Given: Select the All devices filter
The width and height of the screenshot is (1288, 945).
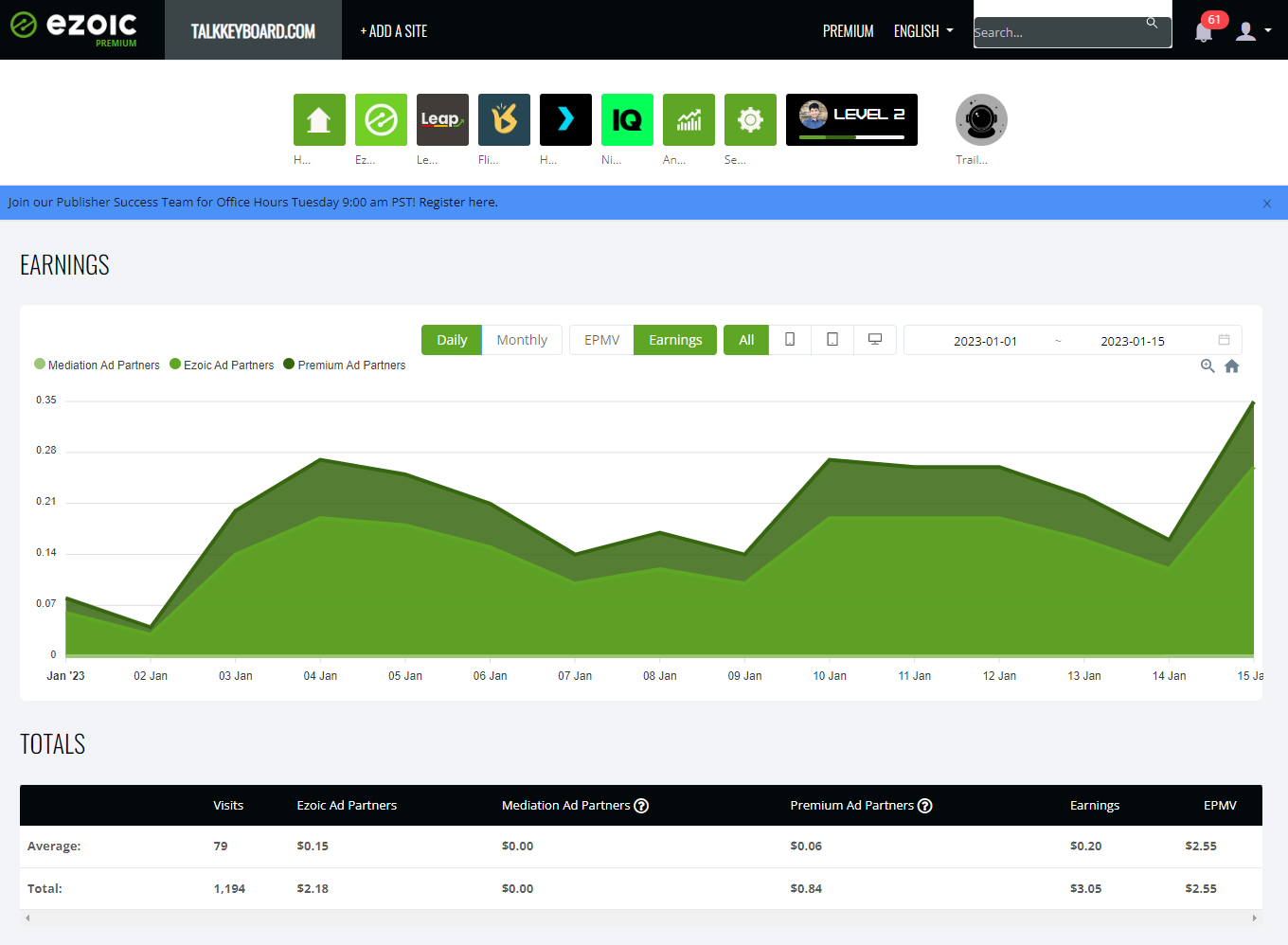Looking at the screenshot, I should (x=746, y=340).
